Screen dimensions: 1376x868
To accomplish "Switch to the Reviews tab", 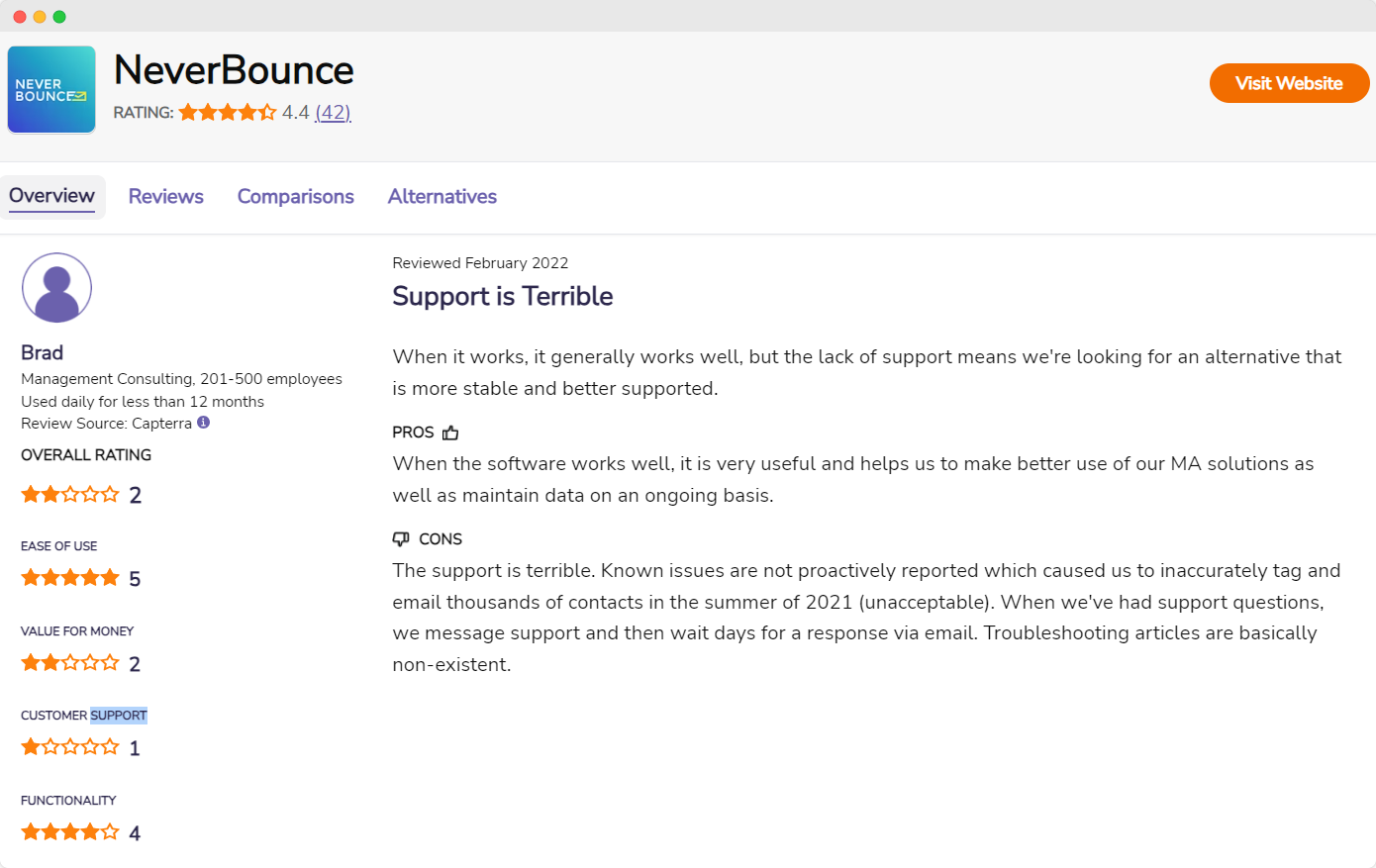I will (x=165, y=197).
